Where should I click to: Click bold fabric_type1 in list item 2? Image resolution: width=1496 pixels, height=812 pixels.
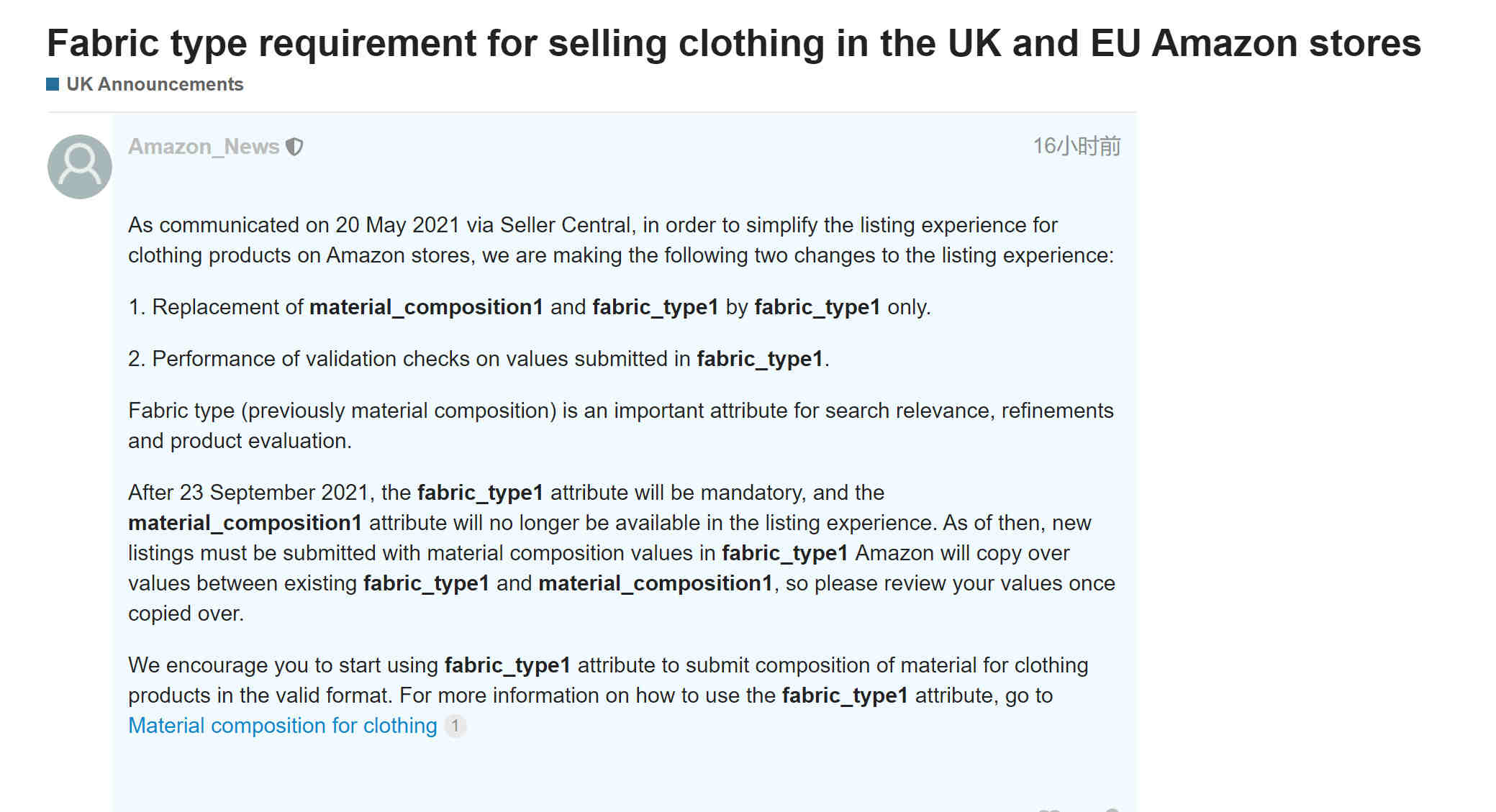coord(760,359)
